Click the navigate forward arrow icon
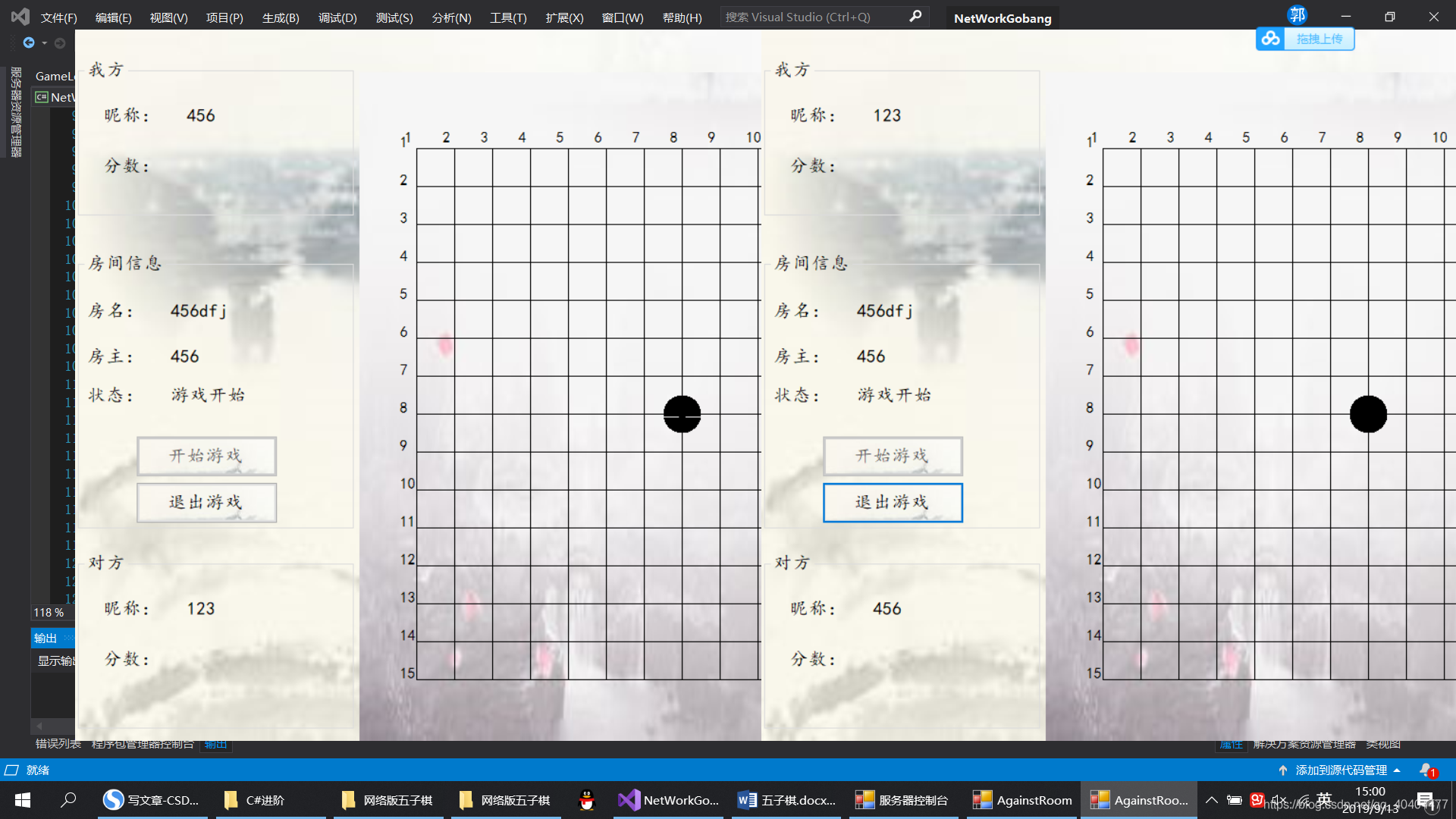 60,43
